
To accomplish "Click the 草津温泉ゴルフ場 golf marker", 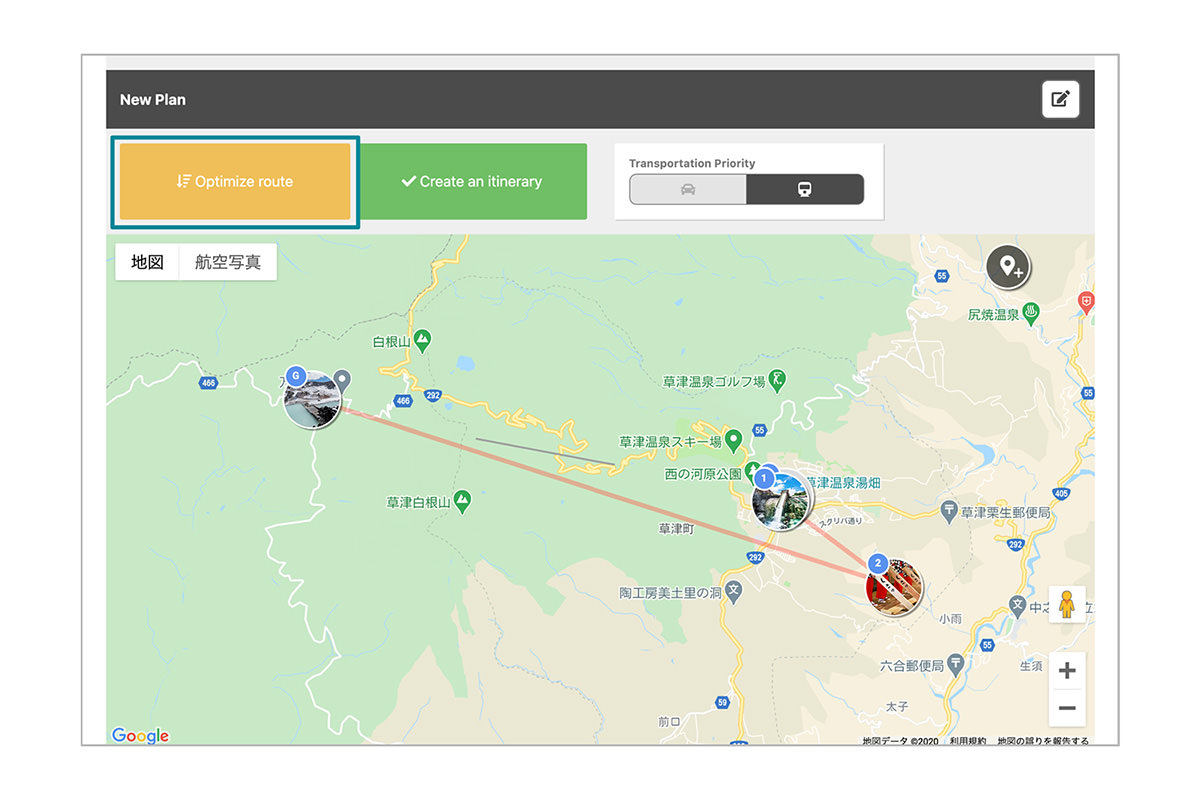I will 779,380.
